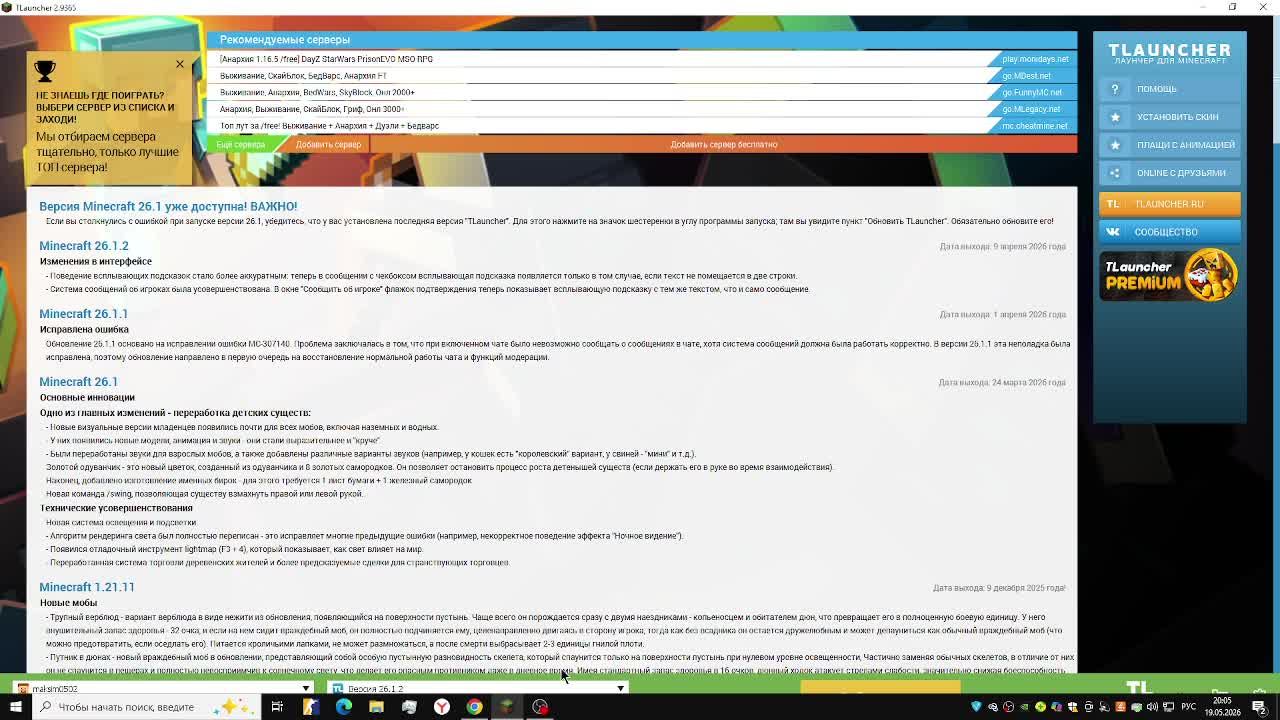Open Google Chrome from the taskbar
Viewport: 1280px width, 720px height.
pyautogui.click(x=474, y=707)
